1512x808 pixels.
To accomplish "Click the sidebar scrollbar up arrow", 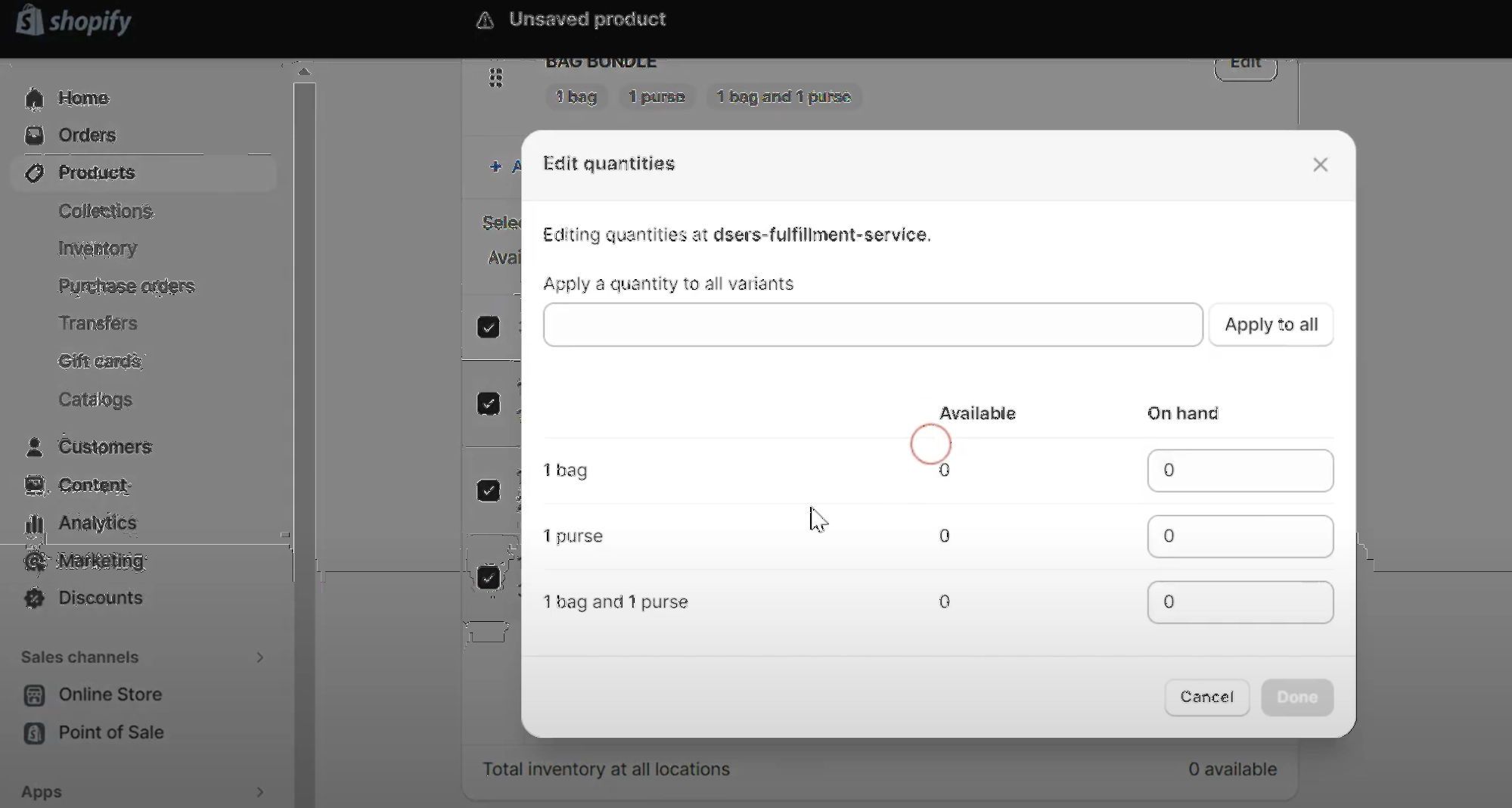I will 304,71.
